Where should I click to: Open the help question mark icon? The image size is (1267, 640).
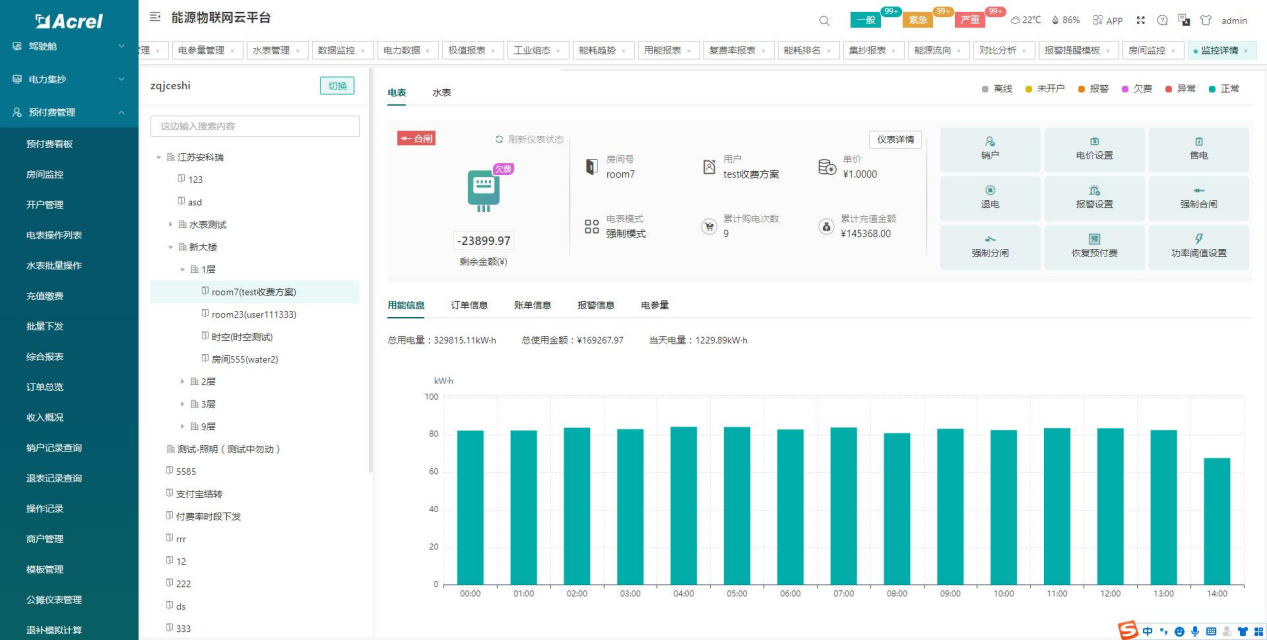pos(1162,20)
